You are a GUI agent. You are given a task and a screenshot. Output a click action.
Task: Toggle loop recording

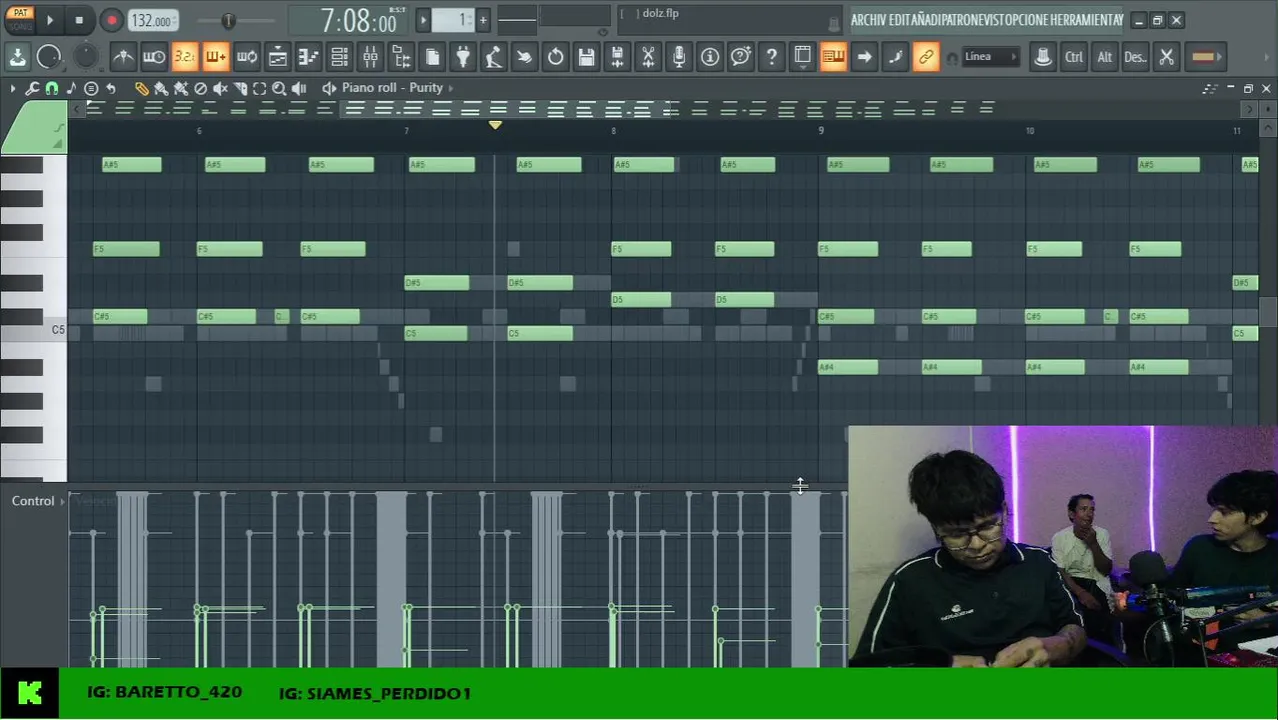coord(247,57)
